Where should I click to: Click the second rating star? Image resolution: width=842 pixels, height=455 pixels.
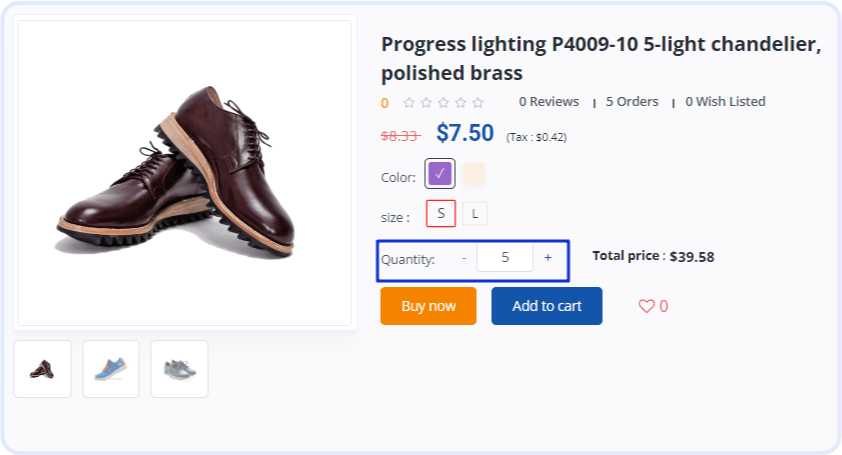point(426,102)
